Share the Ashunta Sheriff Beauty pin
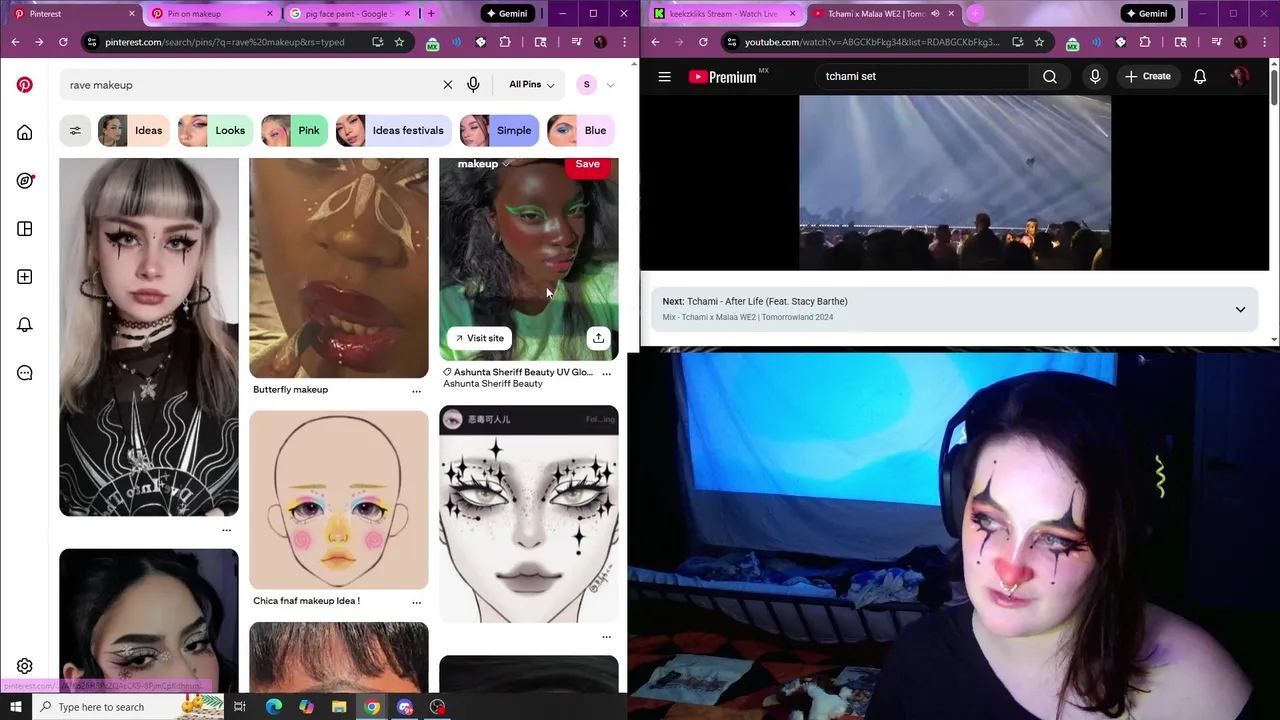 pos(598,338)
